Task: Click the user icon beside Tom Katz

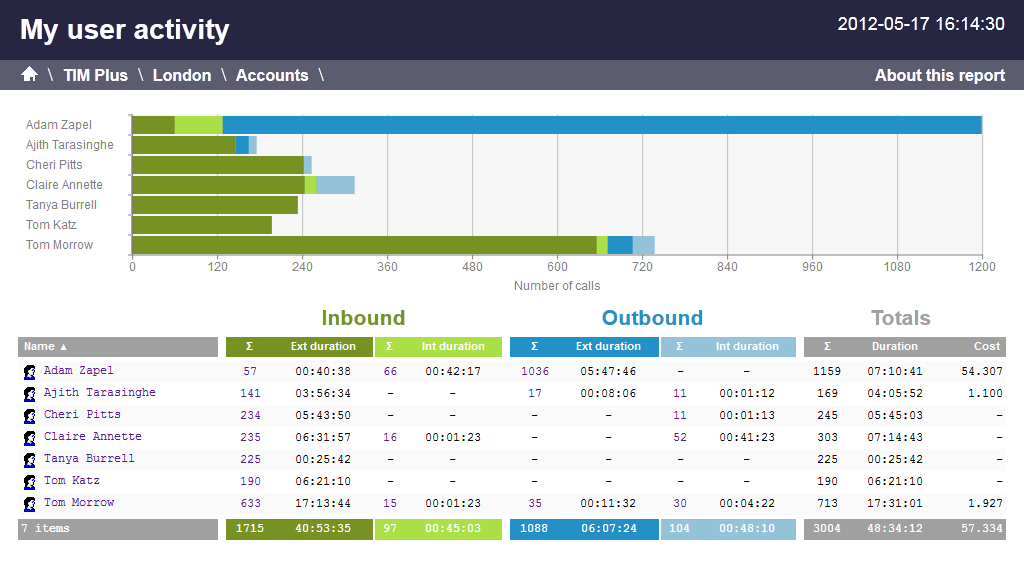Action: coord(30,481)
